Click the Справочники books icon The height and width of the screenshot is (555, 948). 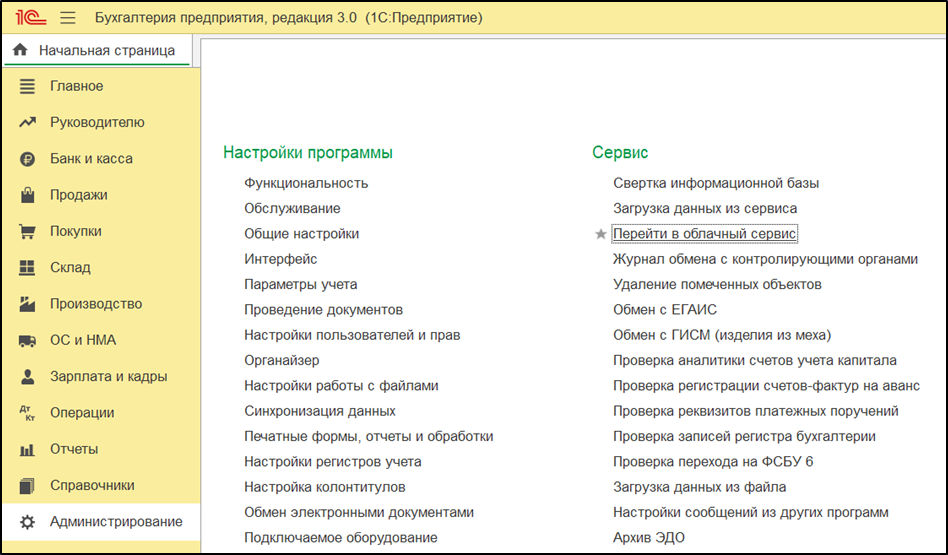pos(27,485)
